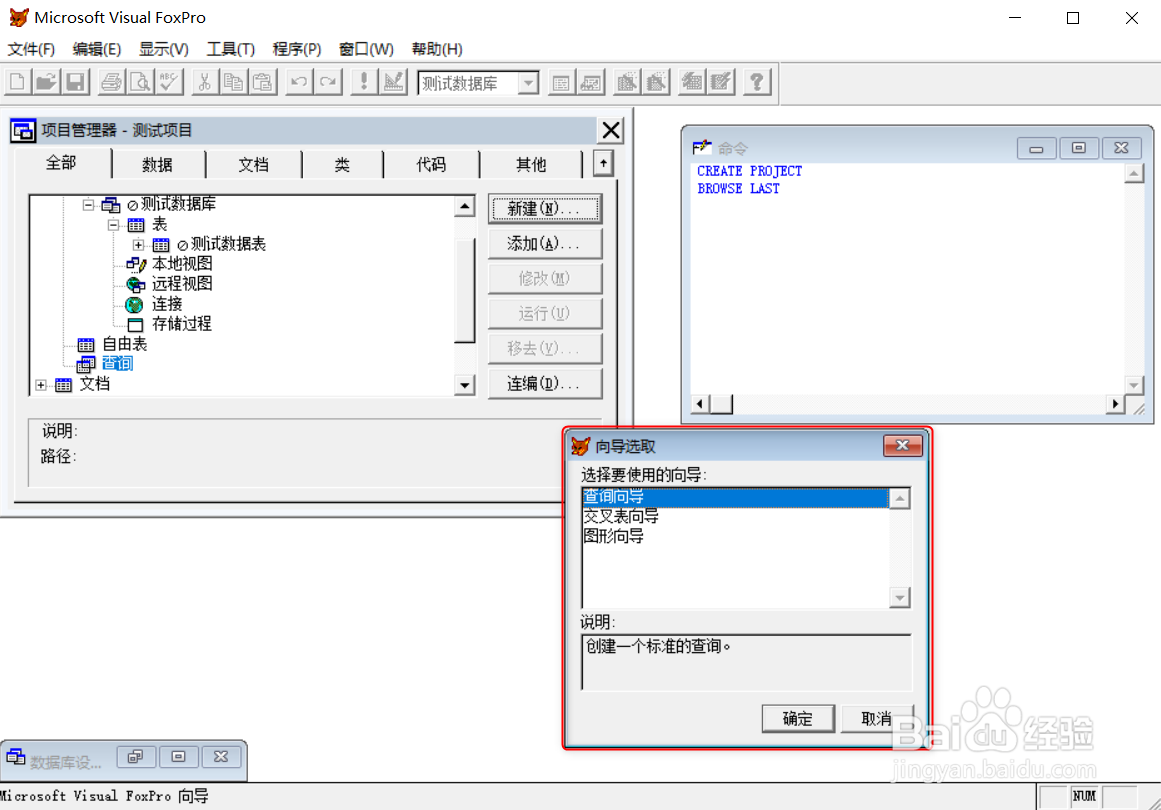Click the Open file toolbar icon
Screen dimensions: 1161x810
(x=47, y=82)
